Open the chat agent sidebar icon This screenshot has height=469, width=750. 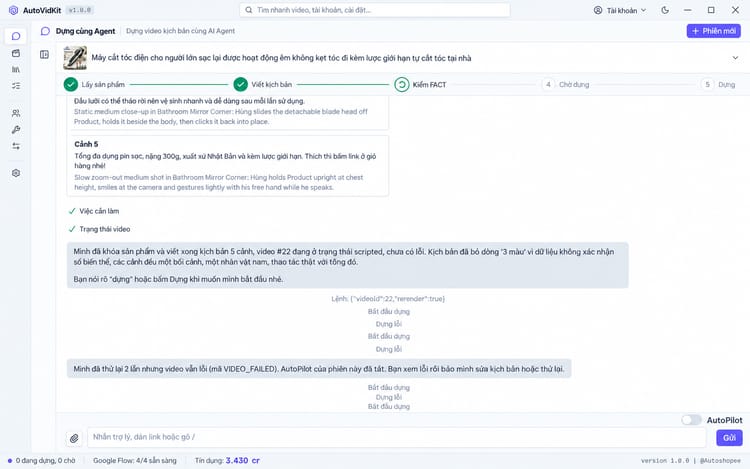(16, 36)
